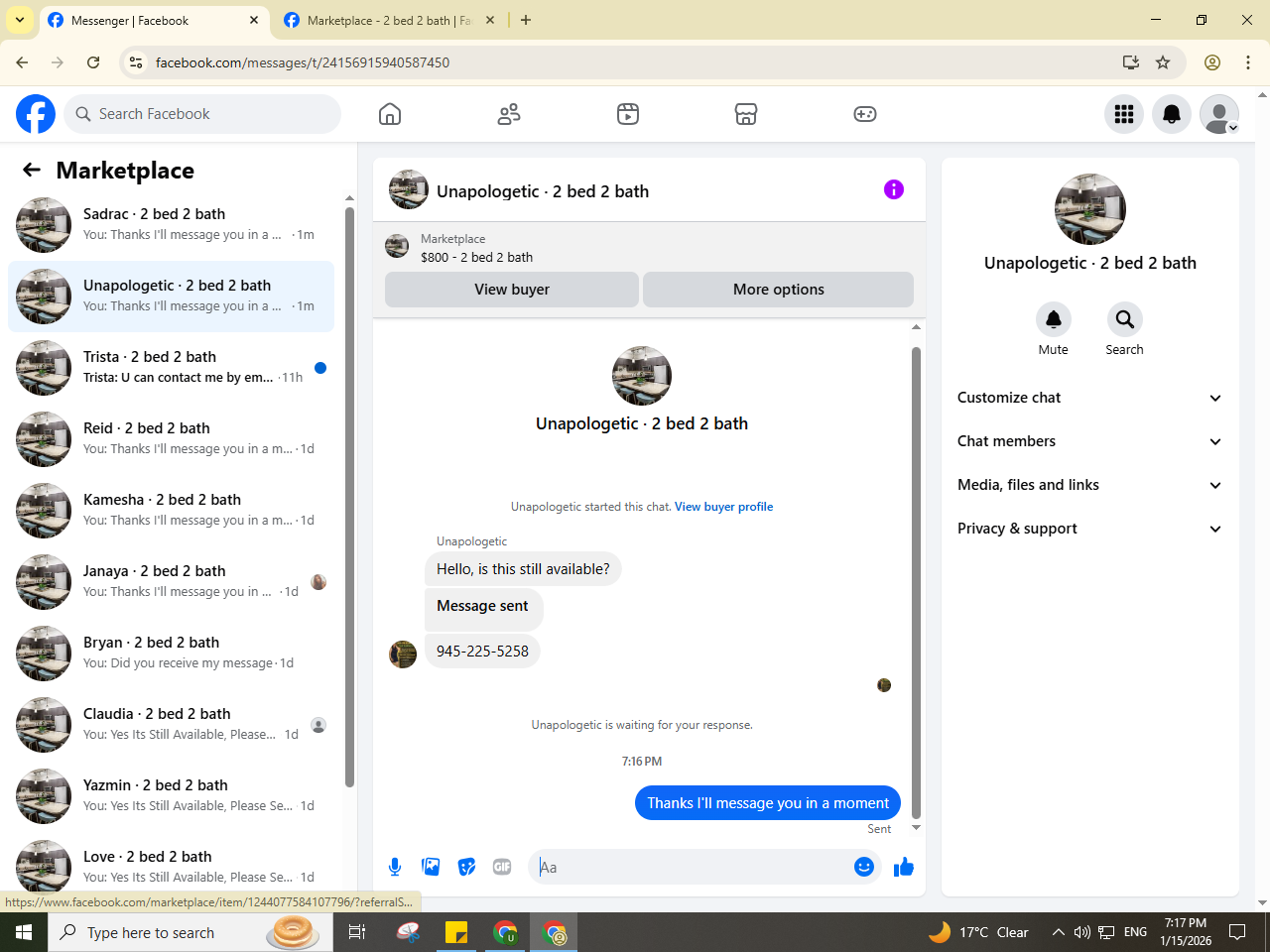Open the Windows Start menu
This screenshot has height=952, width=1270.
24,932
